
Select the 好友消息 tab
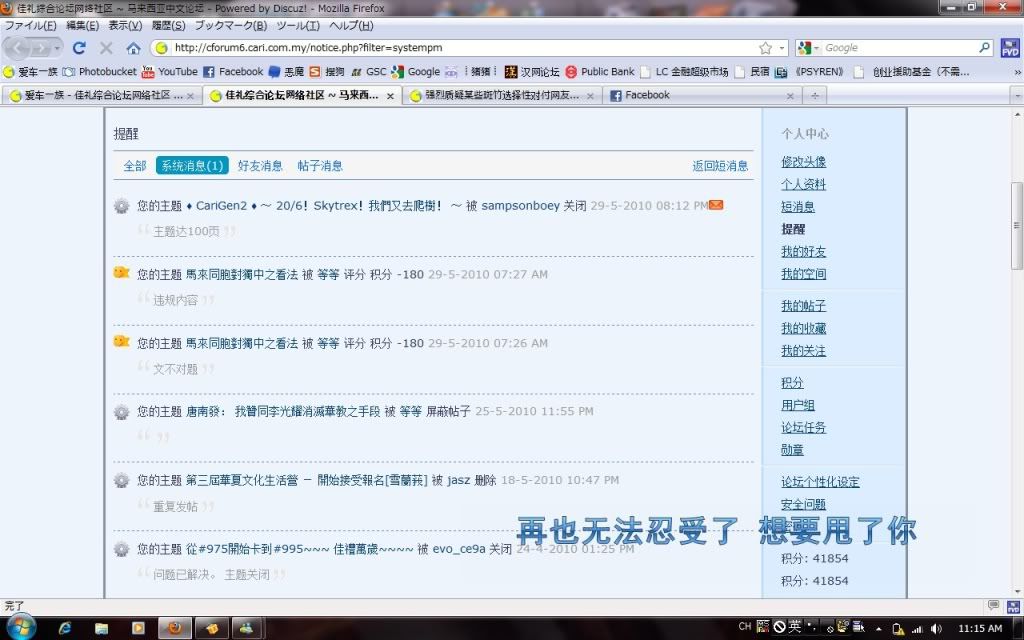point(260,166)
